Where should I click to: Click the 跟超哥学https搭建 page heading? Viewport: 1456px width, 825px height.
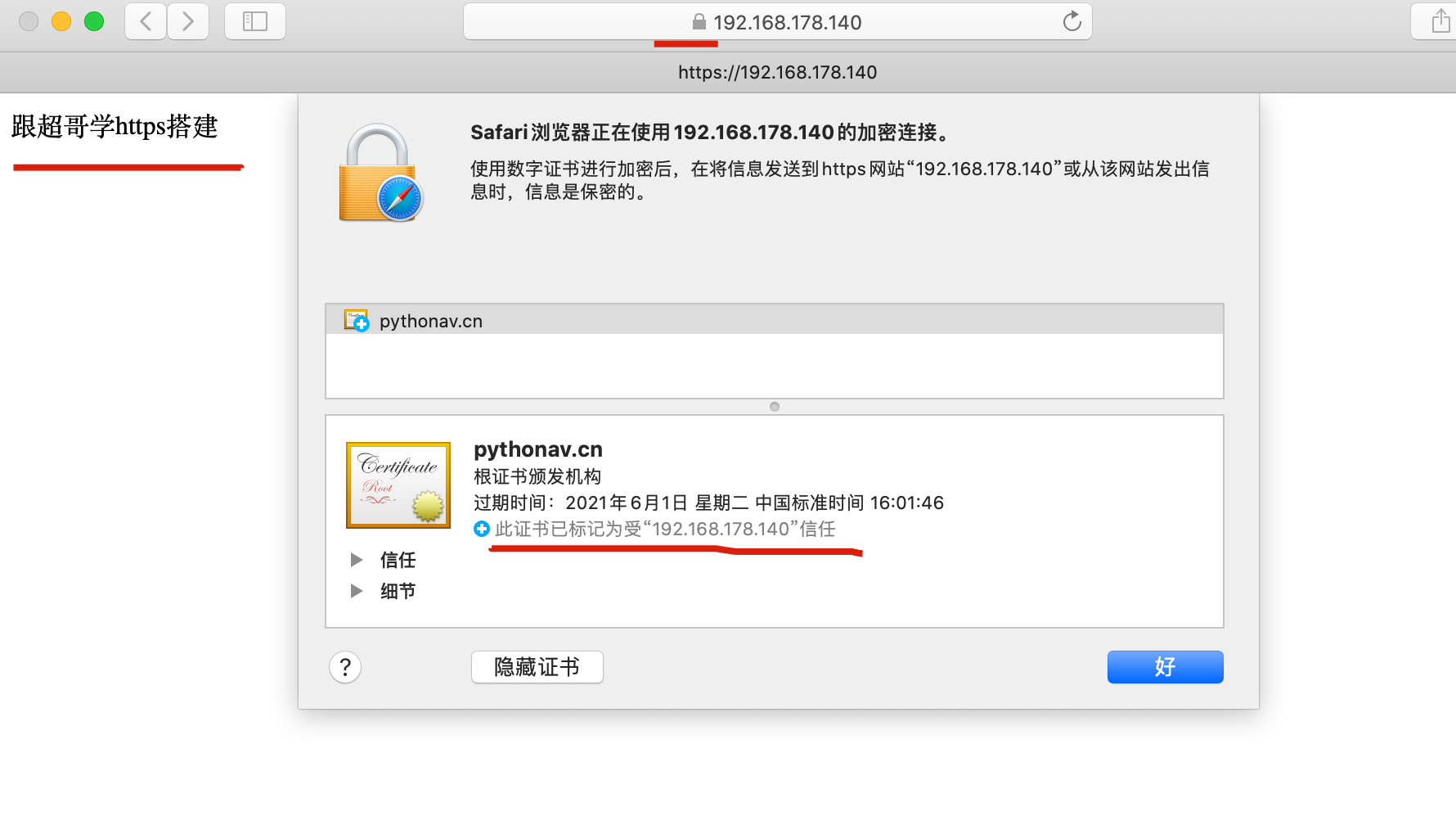click(115, 126)
